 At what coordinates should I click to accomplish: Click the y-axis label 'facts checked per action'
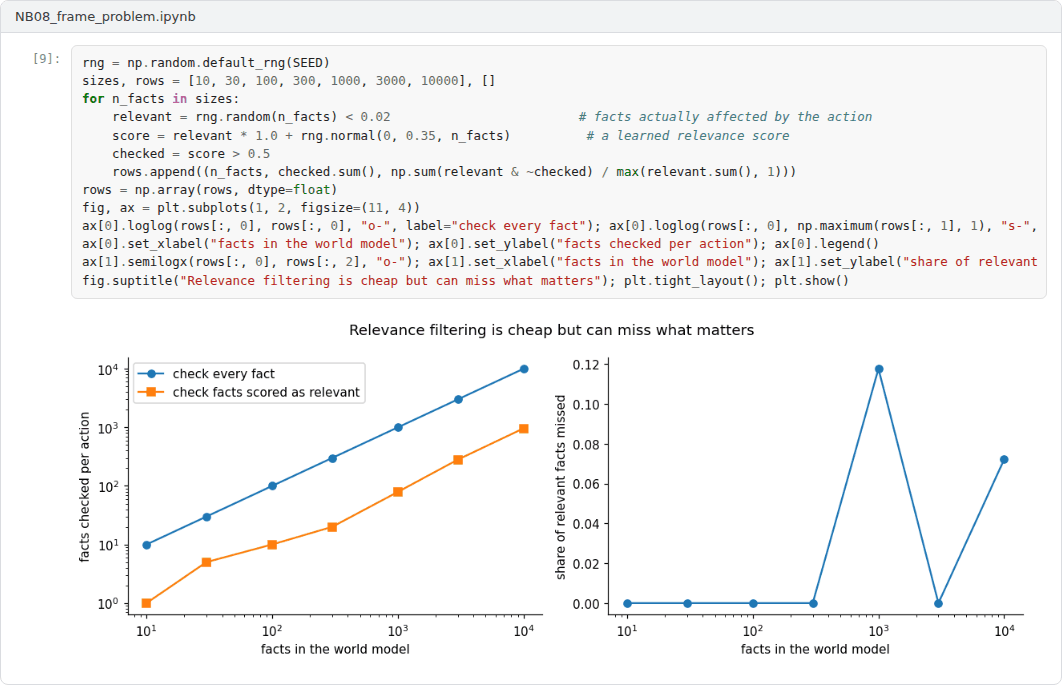(x=84, y=487)
